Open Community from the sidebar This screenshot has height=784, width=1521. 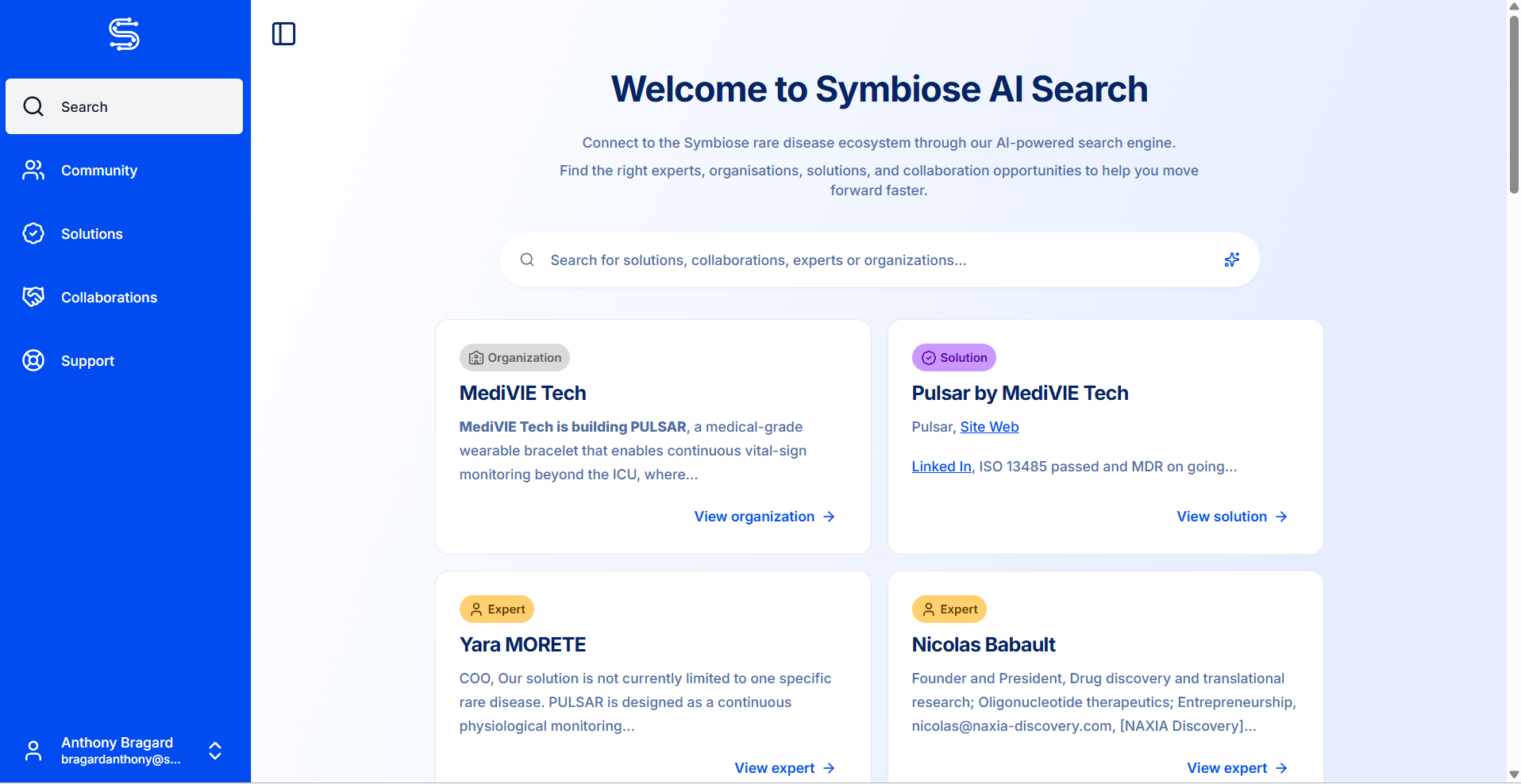click(x=98, y=171)
